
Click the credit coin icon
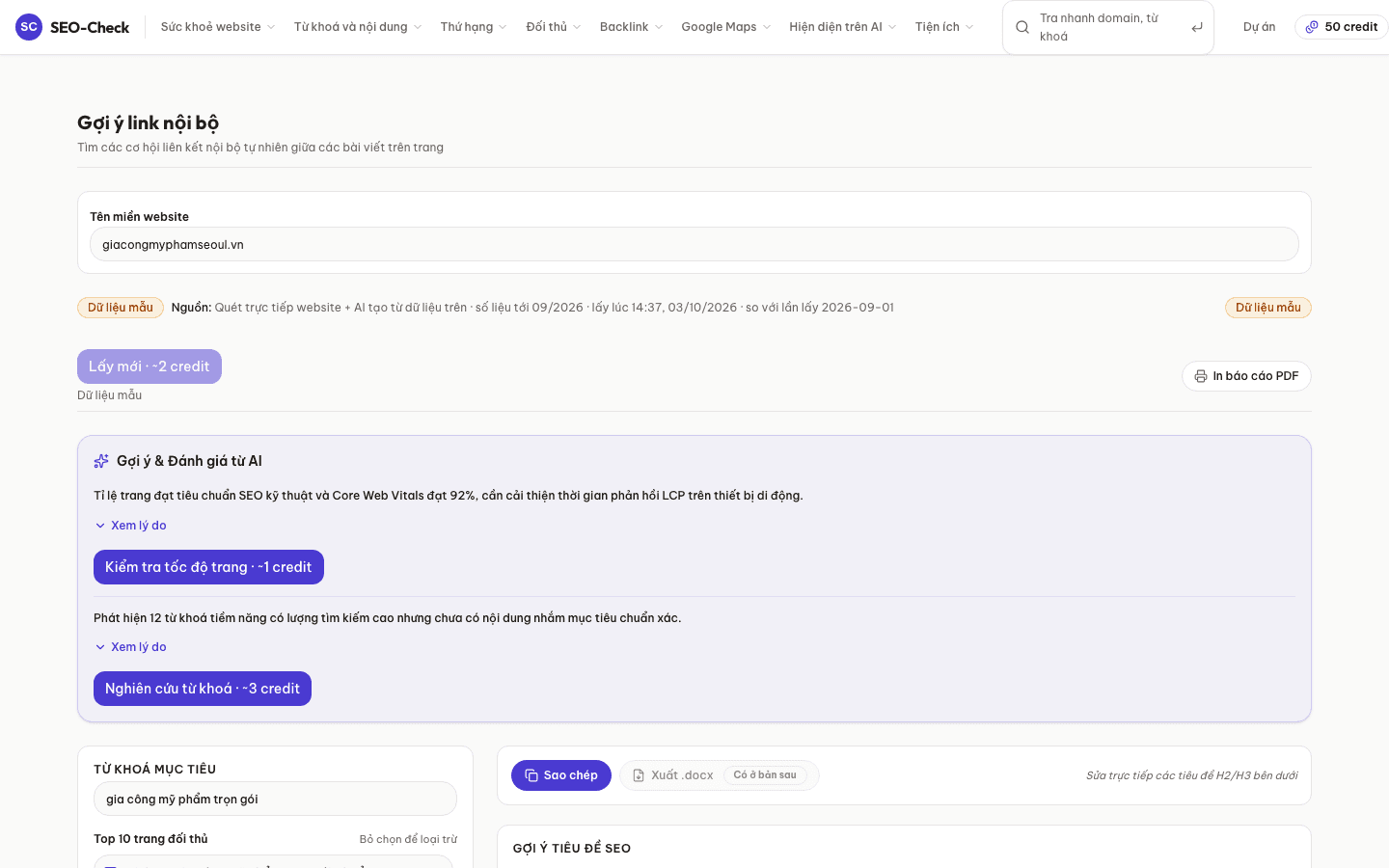(1312, 27)
